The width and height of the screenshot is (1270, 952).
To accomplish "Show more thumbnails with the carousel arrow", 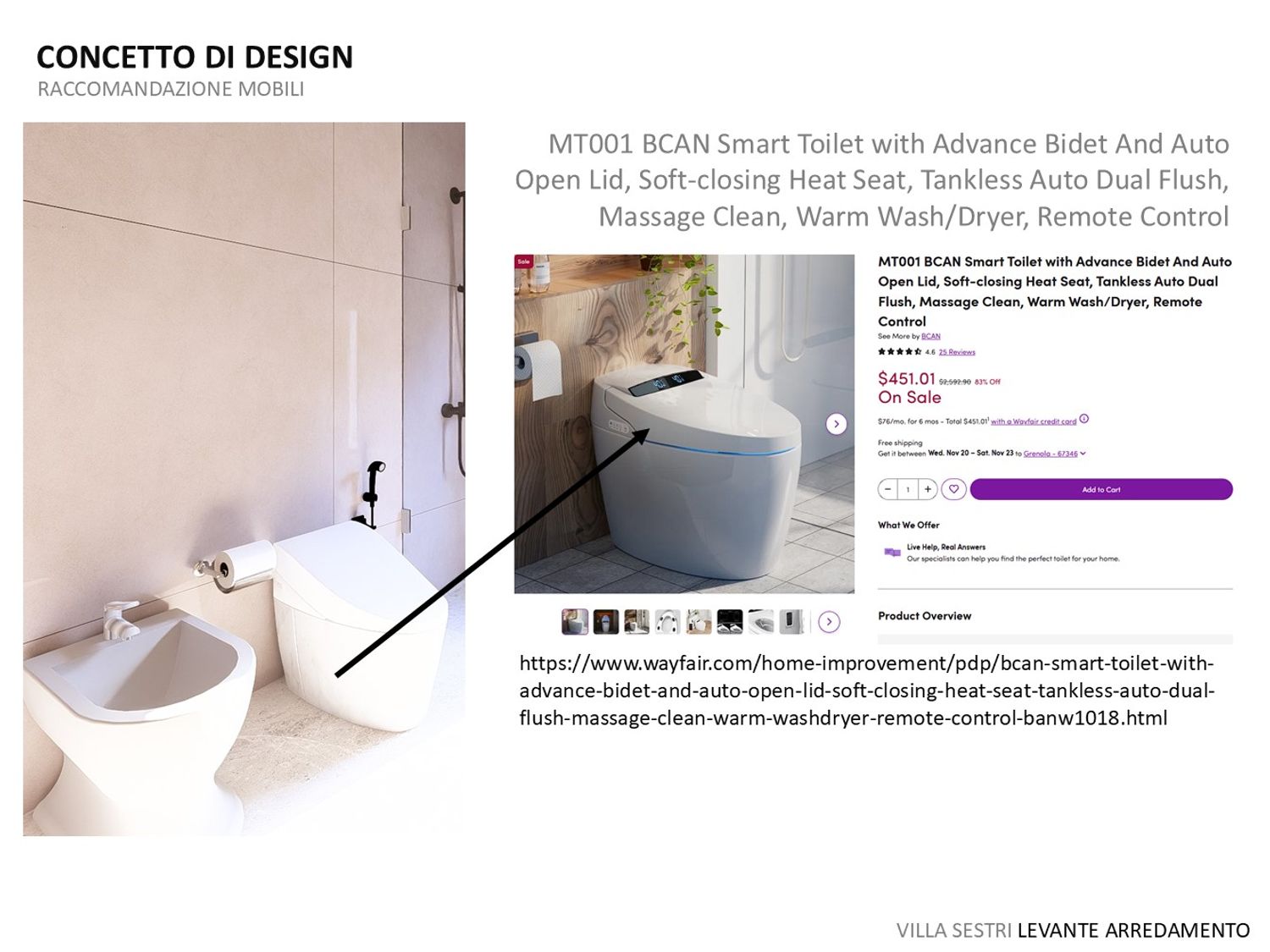I will [830, 622].
